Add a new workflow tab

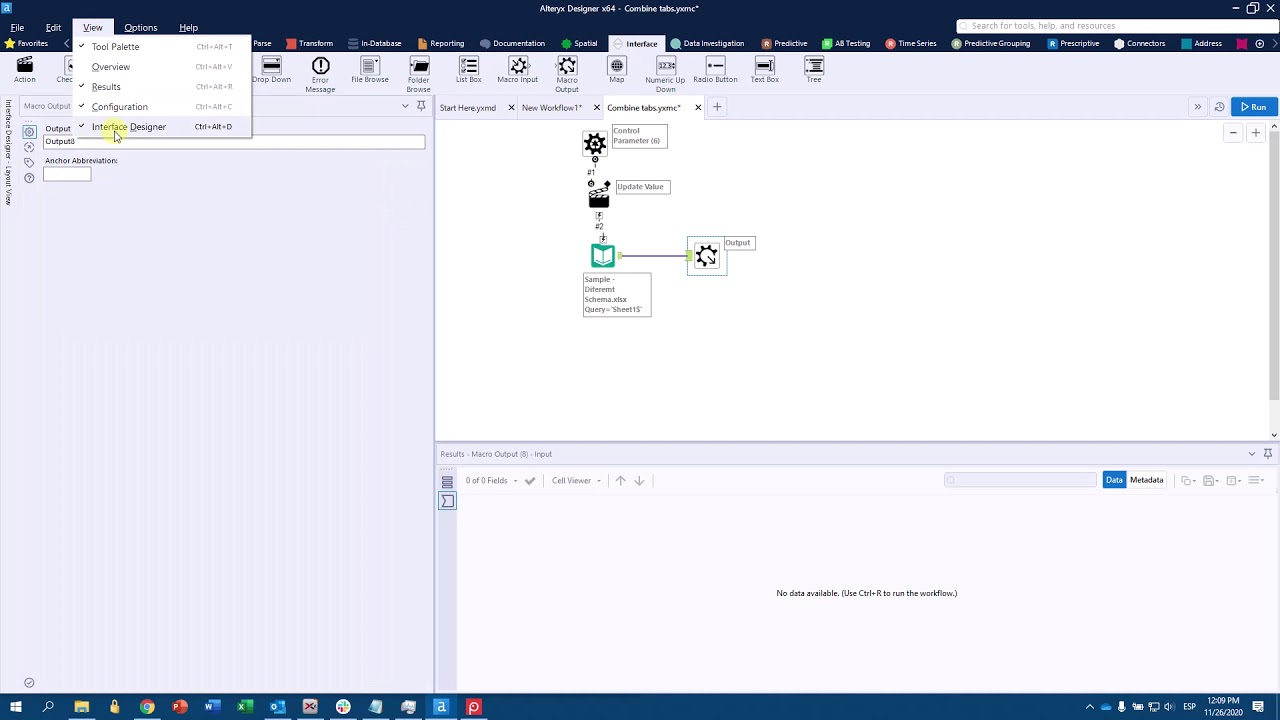717,107
